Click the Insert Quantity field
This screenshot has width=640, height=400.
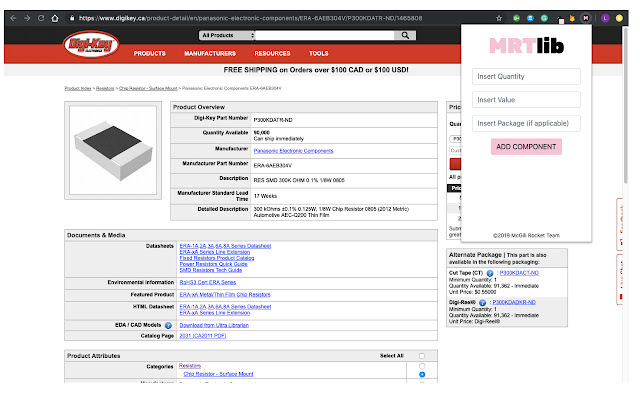526,76
